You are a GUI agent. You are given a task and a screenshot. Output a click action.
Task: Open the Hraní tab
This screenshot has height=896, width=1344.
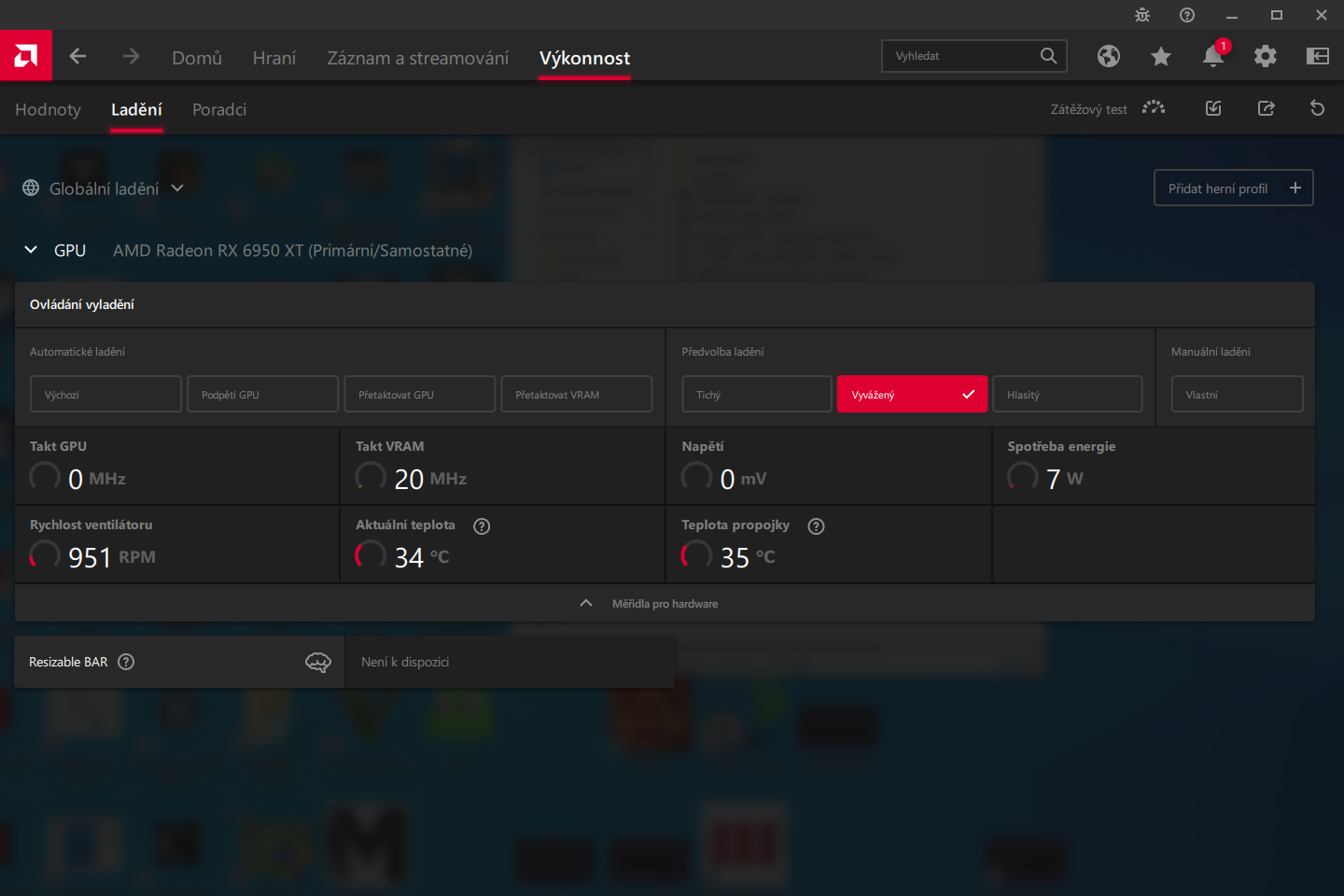pos(274,58)
